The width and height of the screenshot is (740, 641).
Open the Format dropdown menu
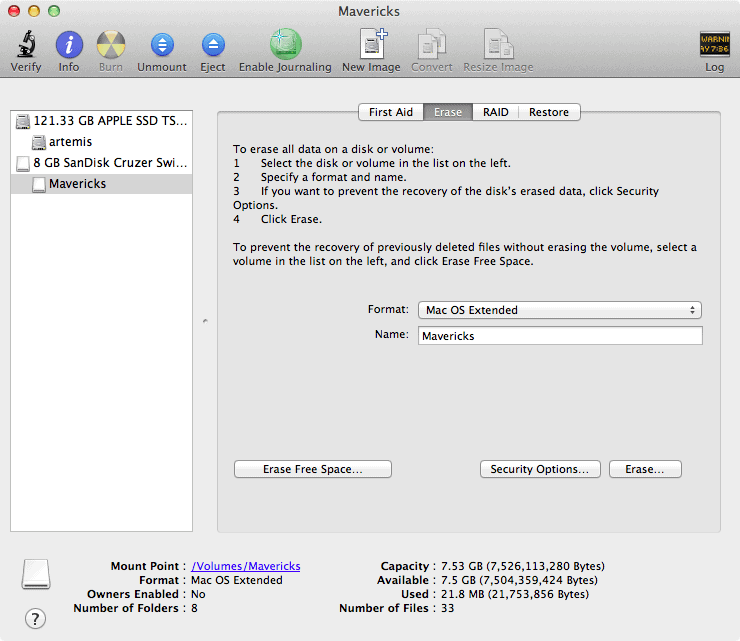click(559, 310)
